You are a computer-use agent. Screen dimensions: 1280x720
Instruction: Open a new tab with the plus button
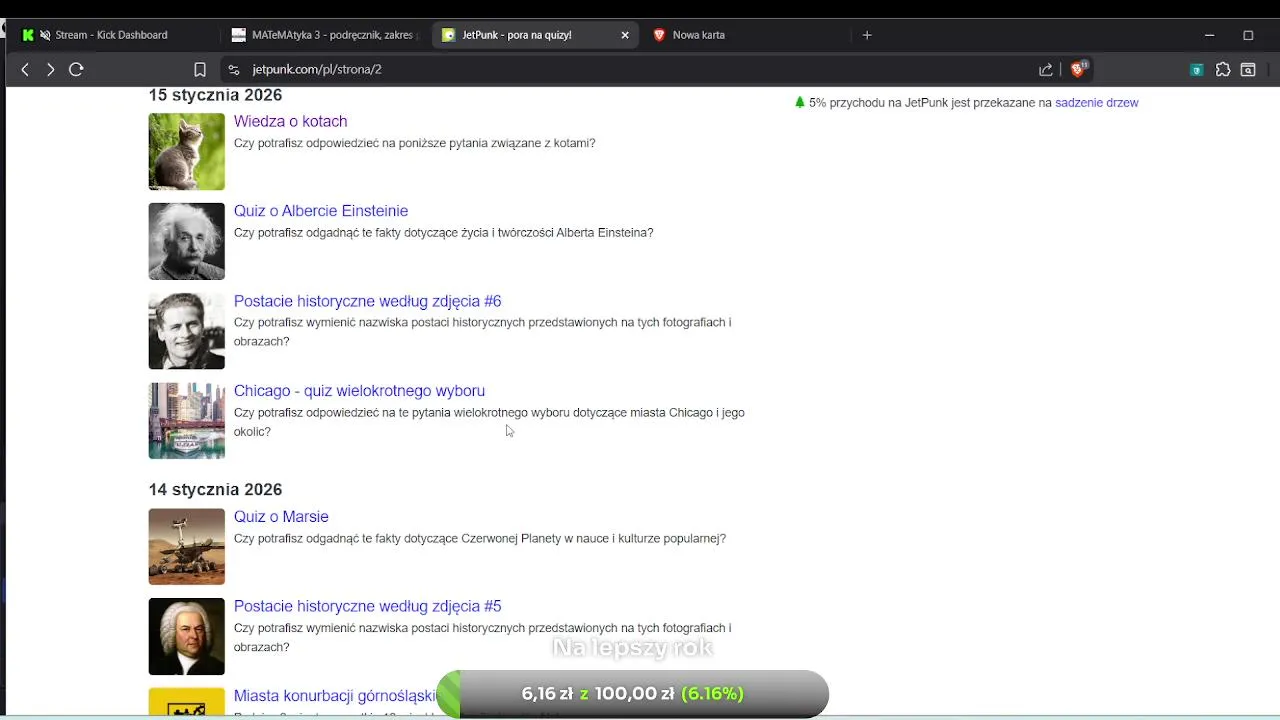(x=867, y=35)
